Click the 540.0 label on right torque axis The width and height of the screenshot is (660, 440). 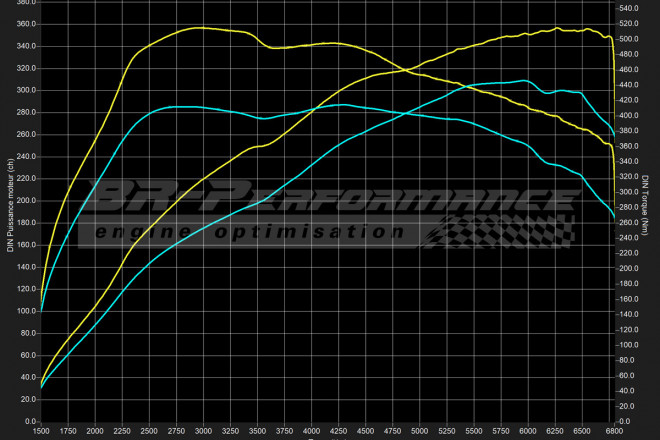tap(630, 8)
